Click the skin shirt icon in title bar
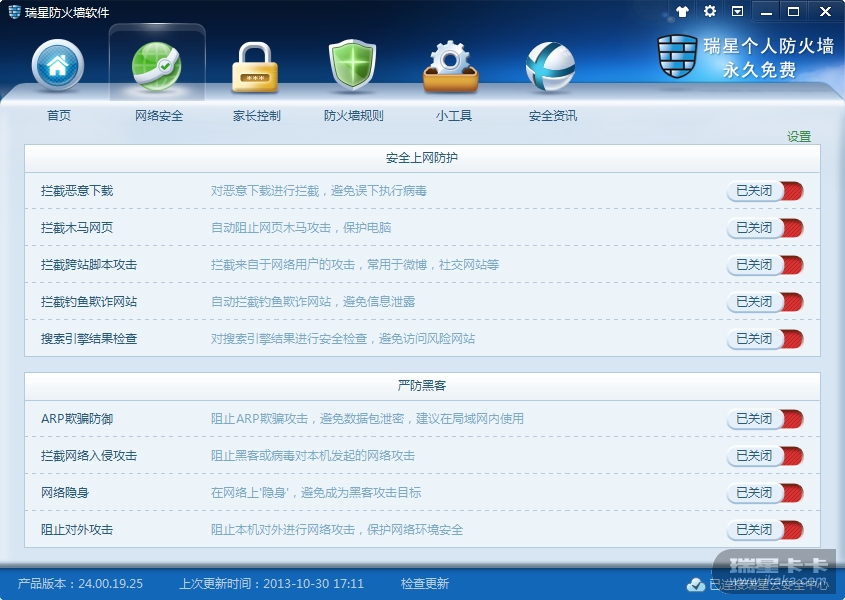This screenshot has width=845, height=600. (x=682, y=11)
